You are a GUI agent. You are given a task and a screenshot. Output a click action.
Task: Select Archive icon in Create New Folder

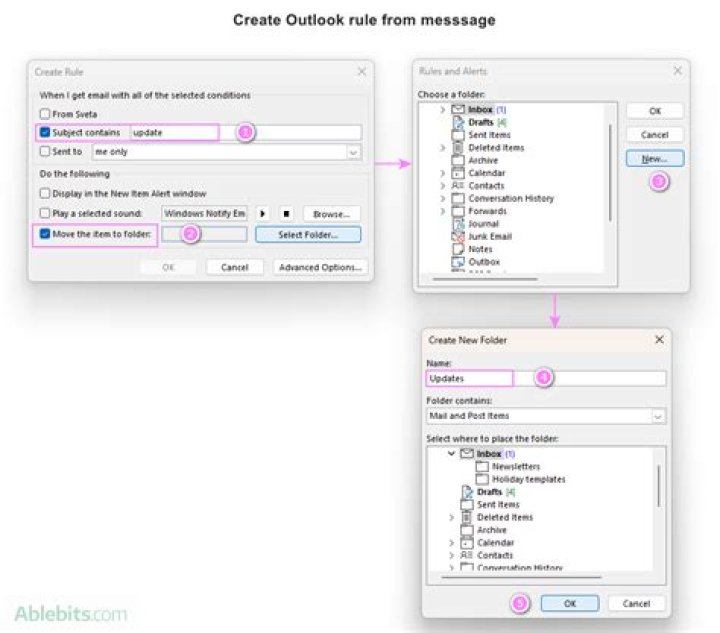coord(467,530)
